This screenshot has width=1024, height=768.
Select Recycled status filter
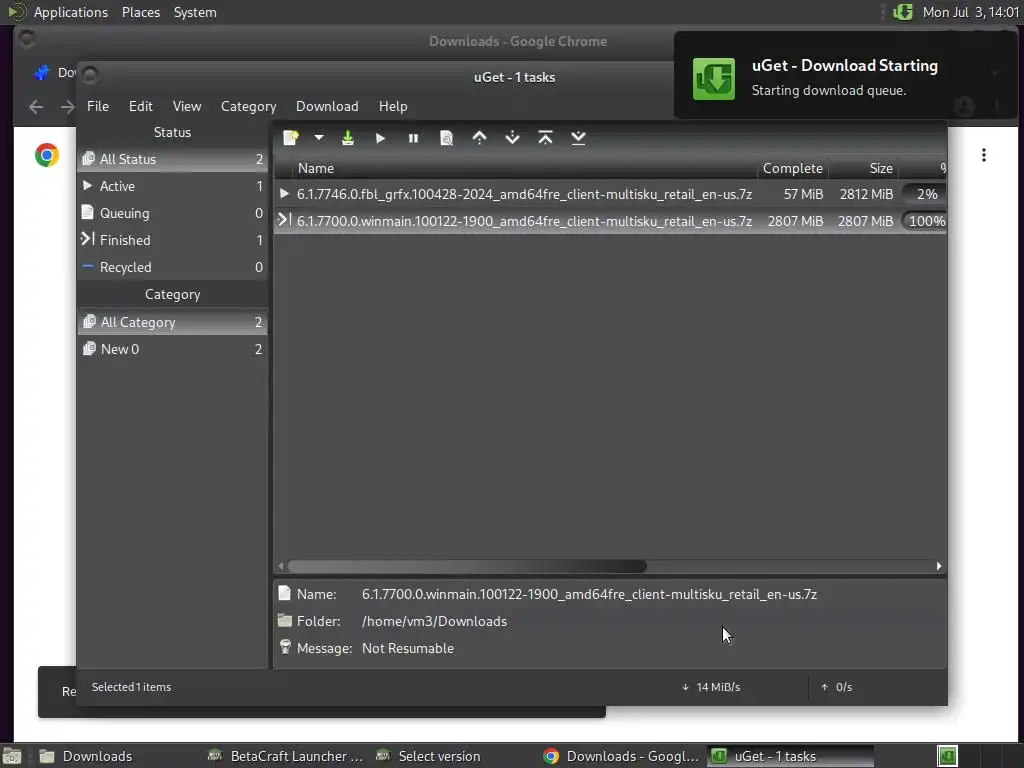pyautogui.click(x=172, y=267)
